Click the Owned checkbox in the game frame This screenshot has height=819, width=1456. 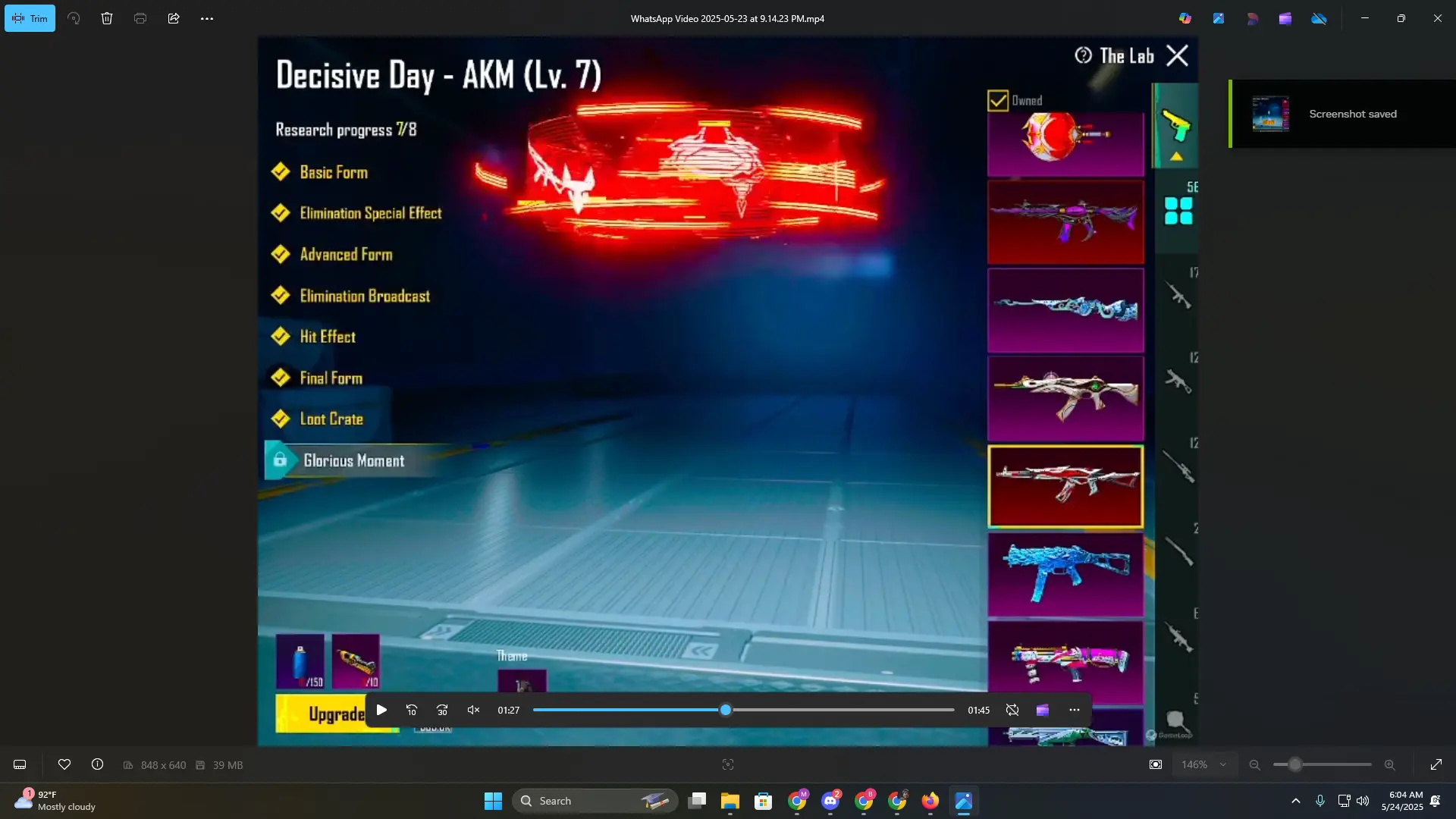click(x=998, y=100)
